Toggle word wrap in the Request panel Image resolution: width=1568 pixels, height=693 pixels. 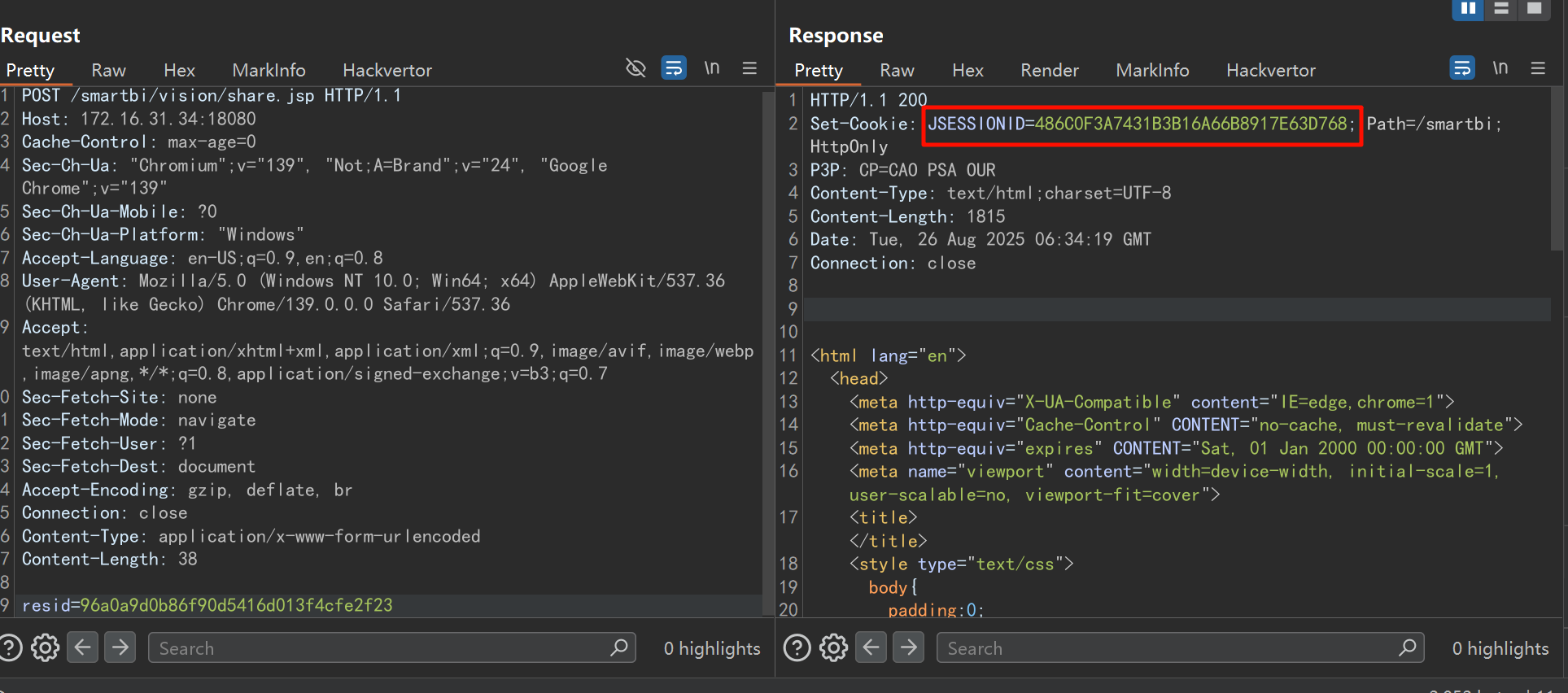(x=674, y=68)
